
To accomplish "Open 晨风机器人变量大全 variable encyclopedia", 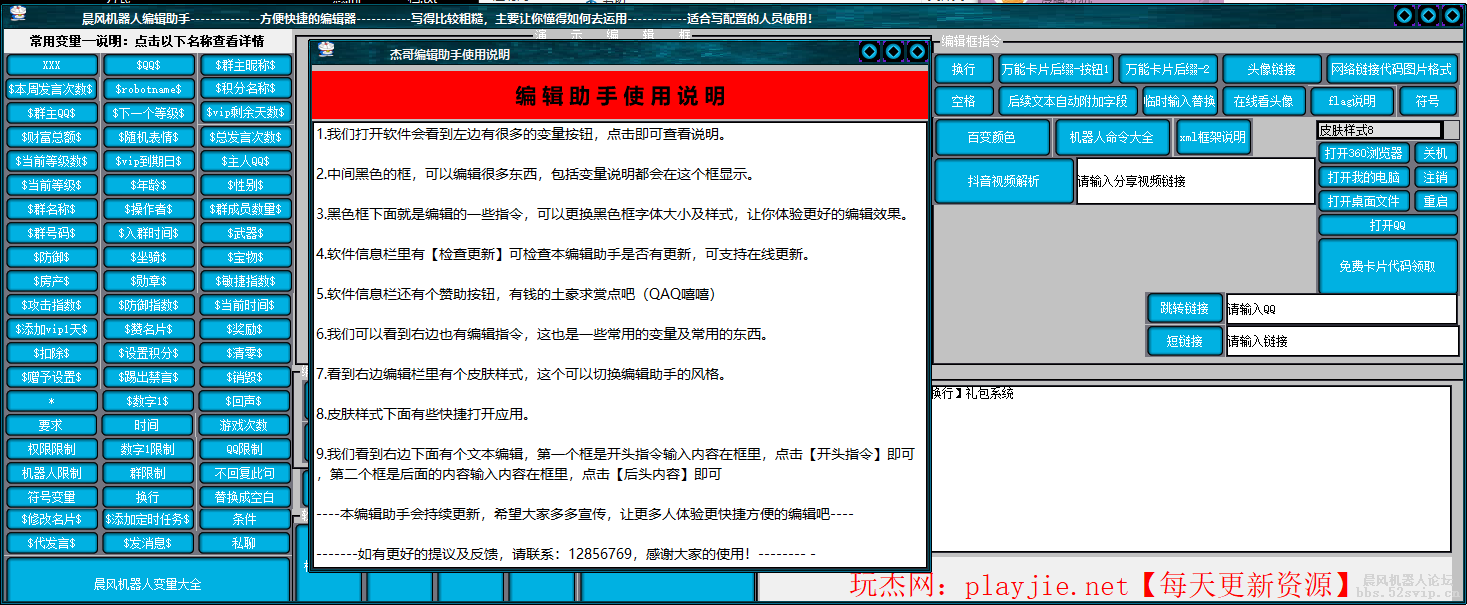I will click(148, 583).
